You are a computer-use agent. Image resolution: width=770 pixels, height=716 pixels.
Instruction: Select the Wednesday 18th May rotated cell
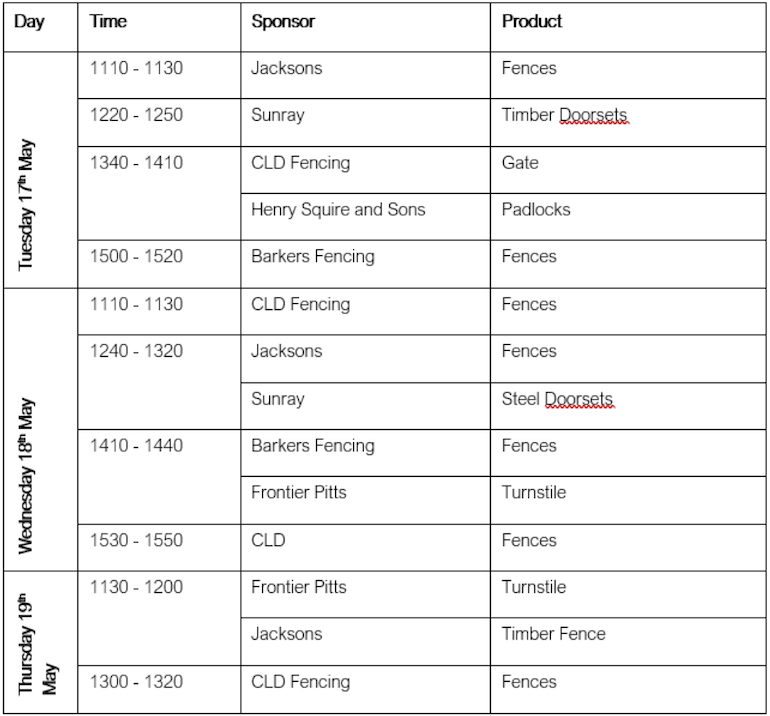pyautogui.click(x=40, y=429)
